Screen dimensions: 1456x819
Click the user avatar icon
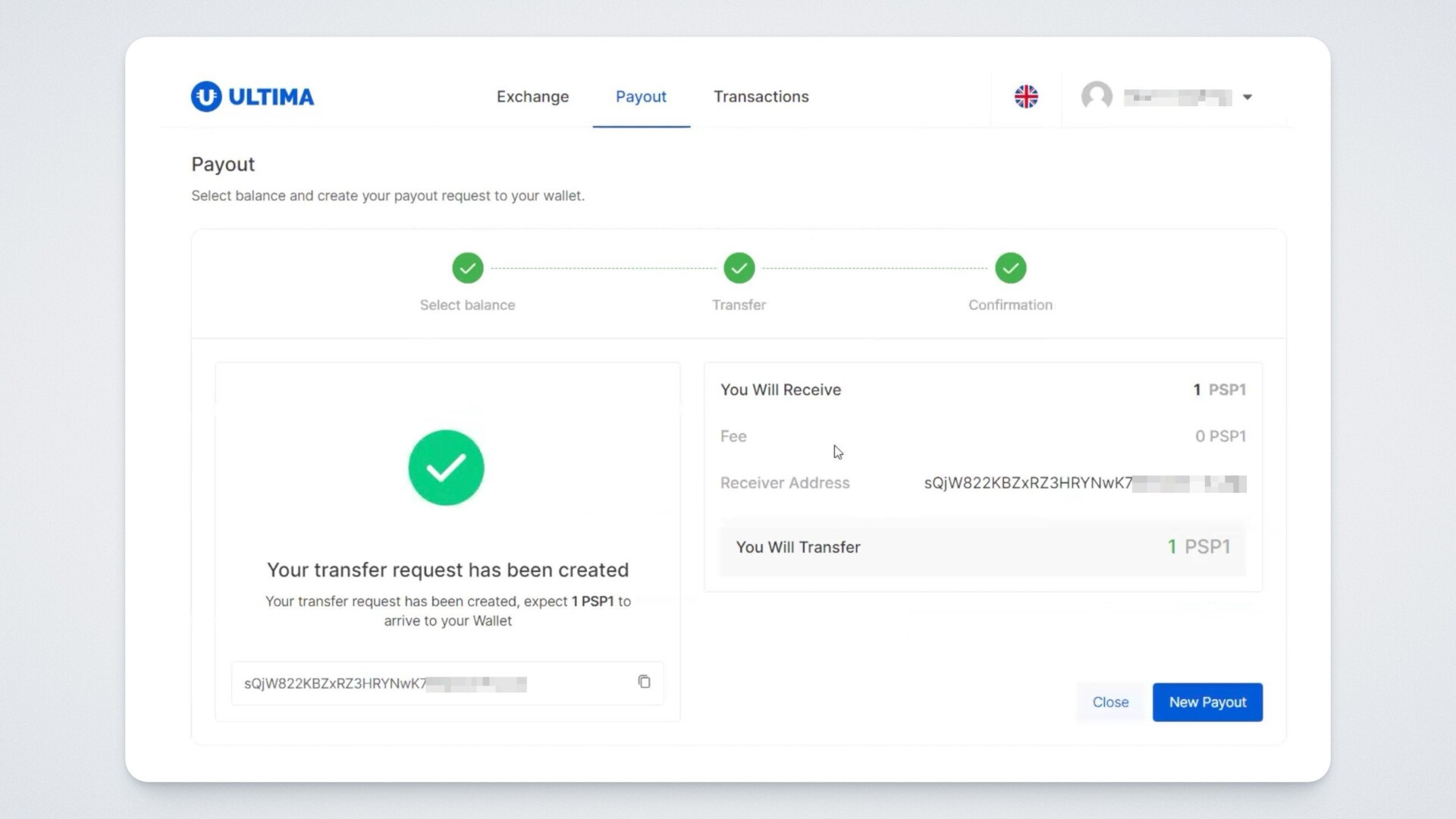point(1097,96)
